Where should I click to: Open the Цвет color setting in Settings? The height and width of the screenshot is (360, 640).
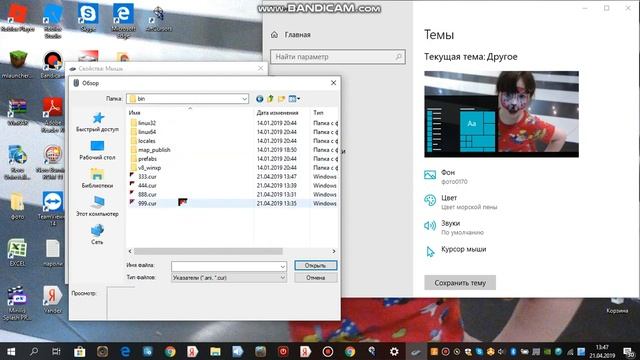pos(460,202)
